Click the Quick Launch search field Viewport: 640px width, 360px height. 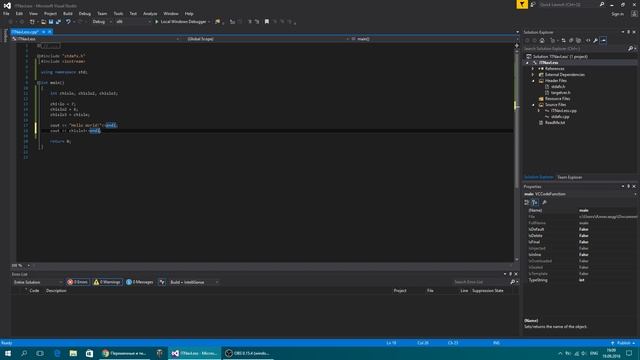pos(568,4)
